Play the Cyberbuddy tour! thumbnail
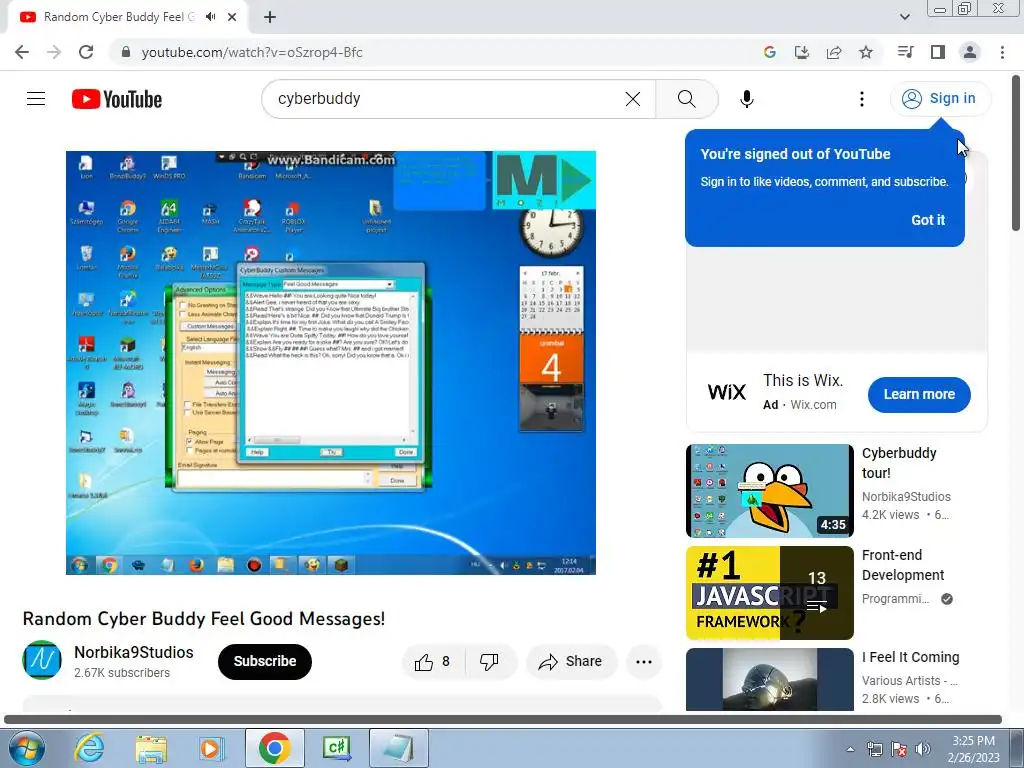This screenshot has height=768, width=1024. point(769,490)
